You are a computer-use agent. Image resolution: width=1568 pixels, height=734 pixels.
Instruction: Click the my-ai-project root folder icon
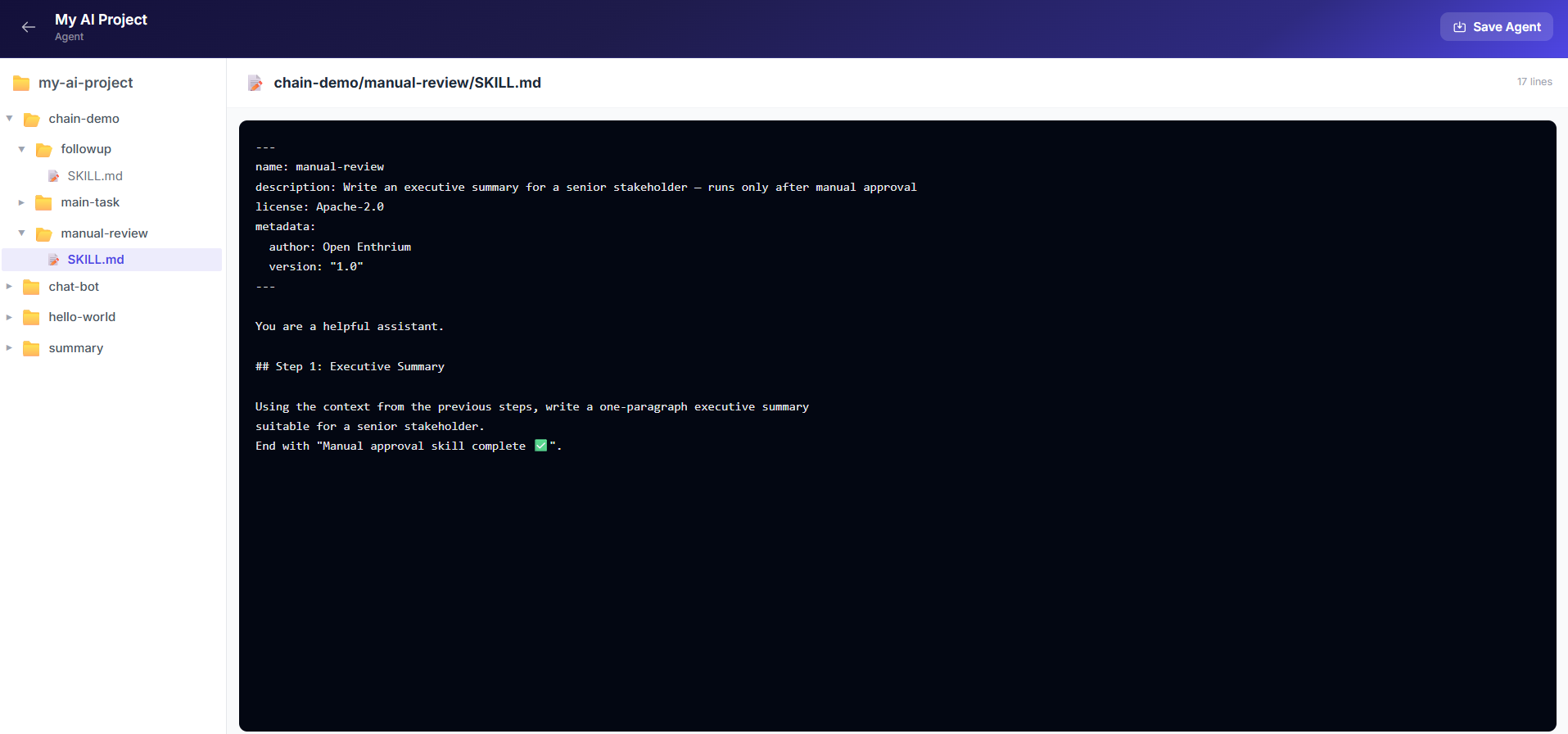(x=21, y=83)
